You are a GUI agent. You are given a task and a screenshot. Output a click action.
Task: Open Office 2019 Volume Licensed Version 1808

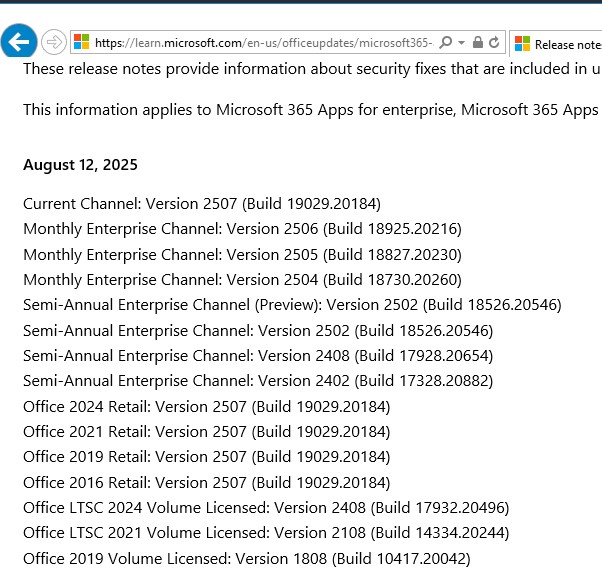tap(246, 559)
